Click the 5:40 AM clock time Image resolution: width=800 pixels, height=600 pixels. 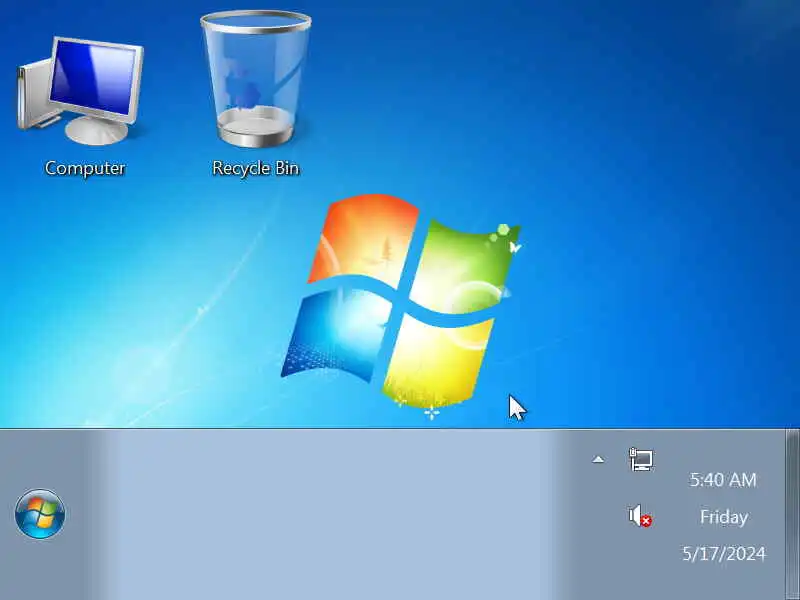click(x=723, y=480)
